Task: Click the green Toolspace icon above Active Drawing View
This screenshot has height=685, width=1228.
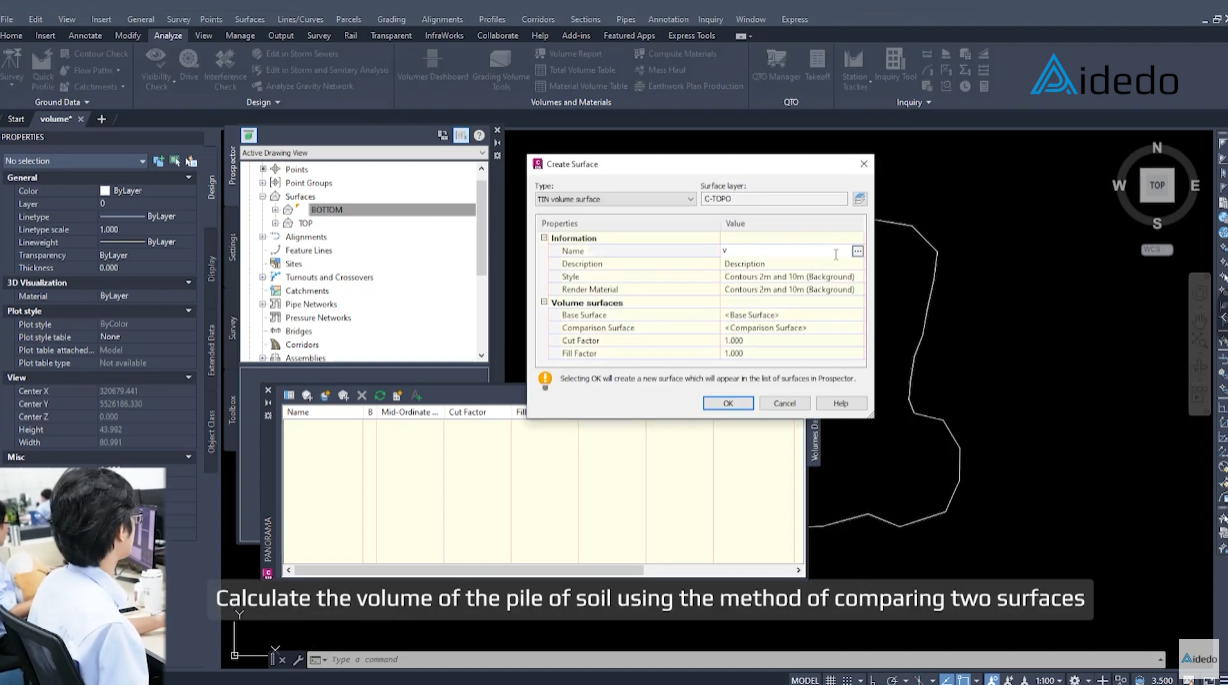Action: pyautogui.click(x=249, y=135)
